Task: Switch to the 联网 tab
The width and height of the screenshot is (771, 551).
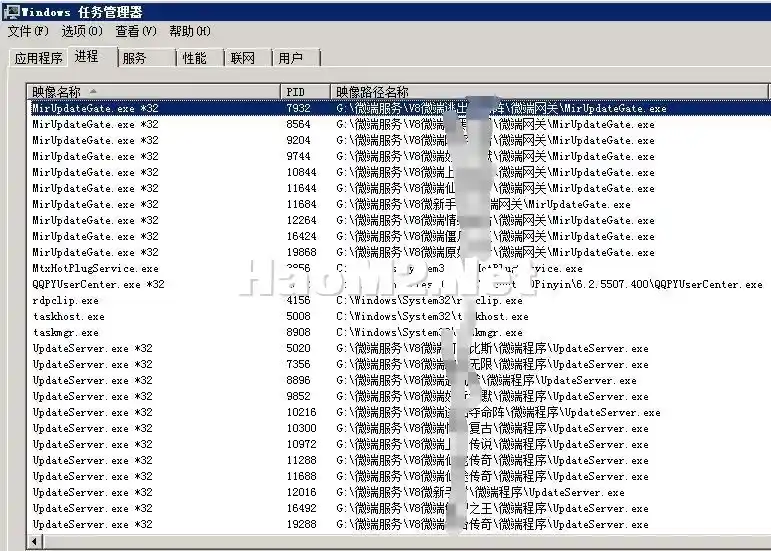Action: click(248, 58)
